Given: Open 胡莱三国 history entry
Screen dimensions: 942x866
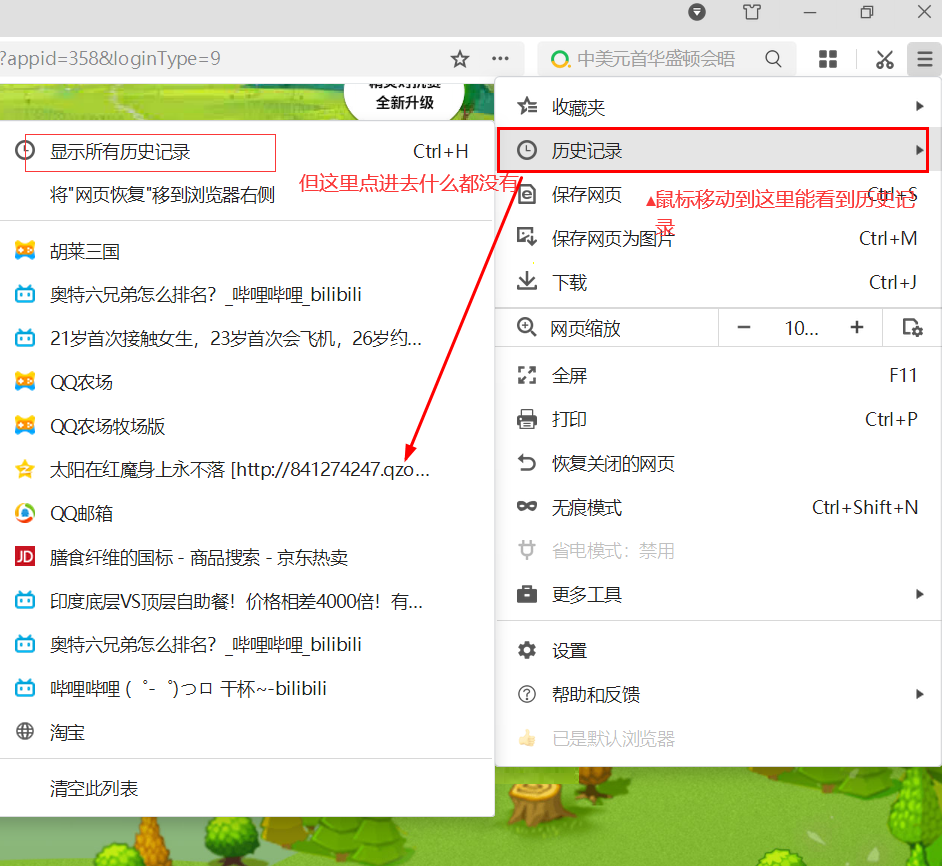Looking at the screenshot, I should tap(246, 251).
